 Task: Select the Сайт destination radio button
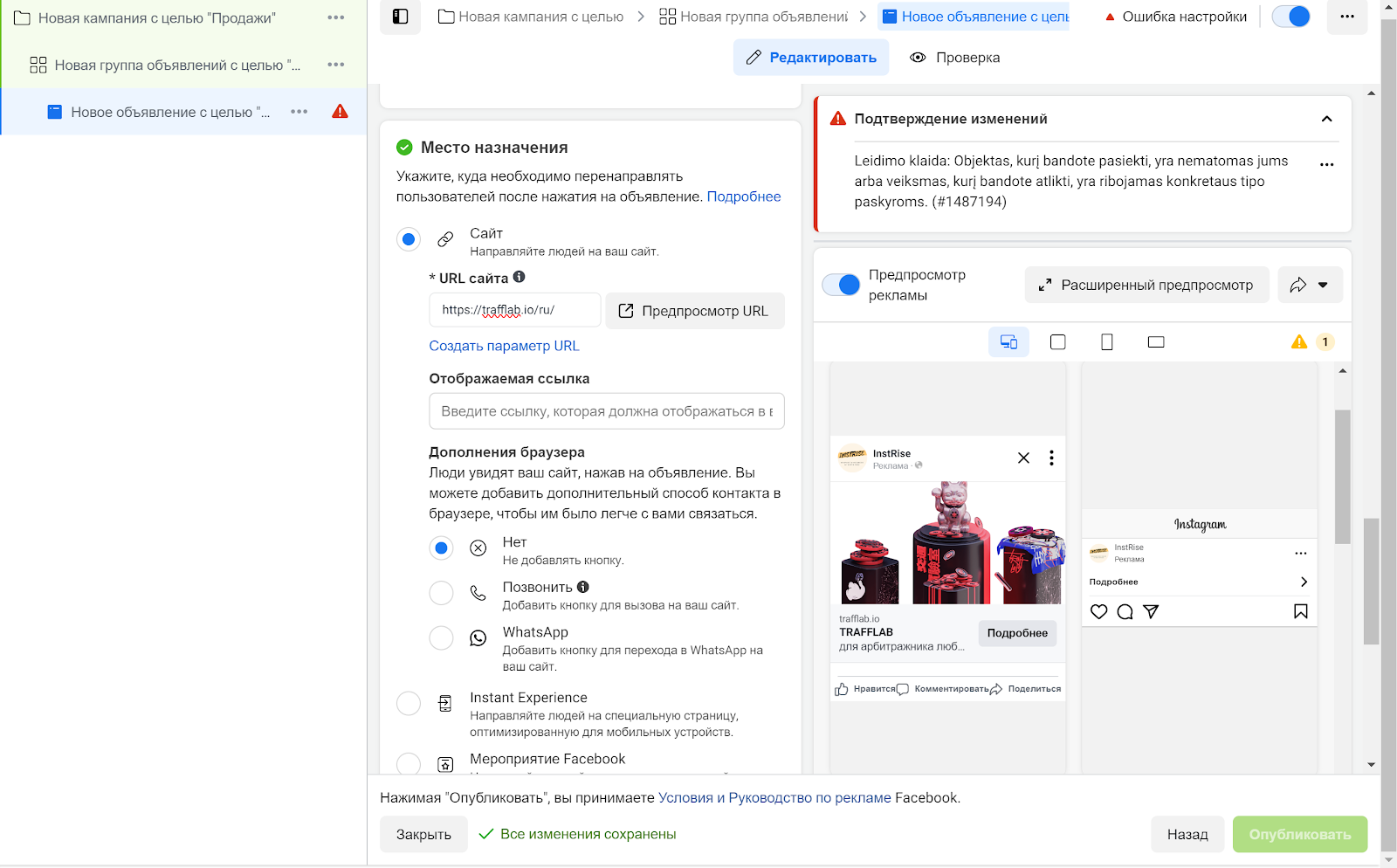coord(409,239)
